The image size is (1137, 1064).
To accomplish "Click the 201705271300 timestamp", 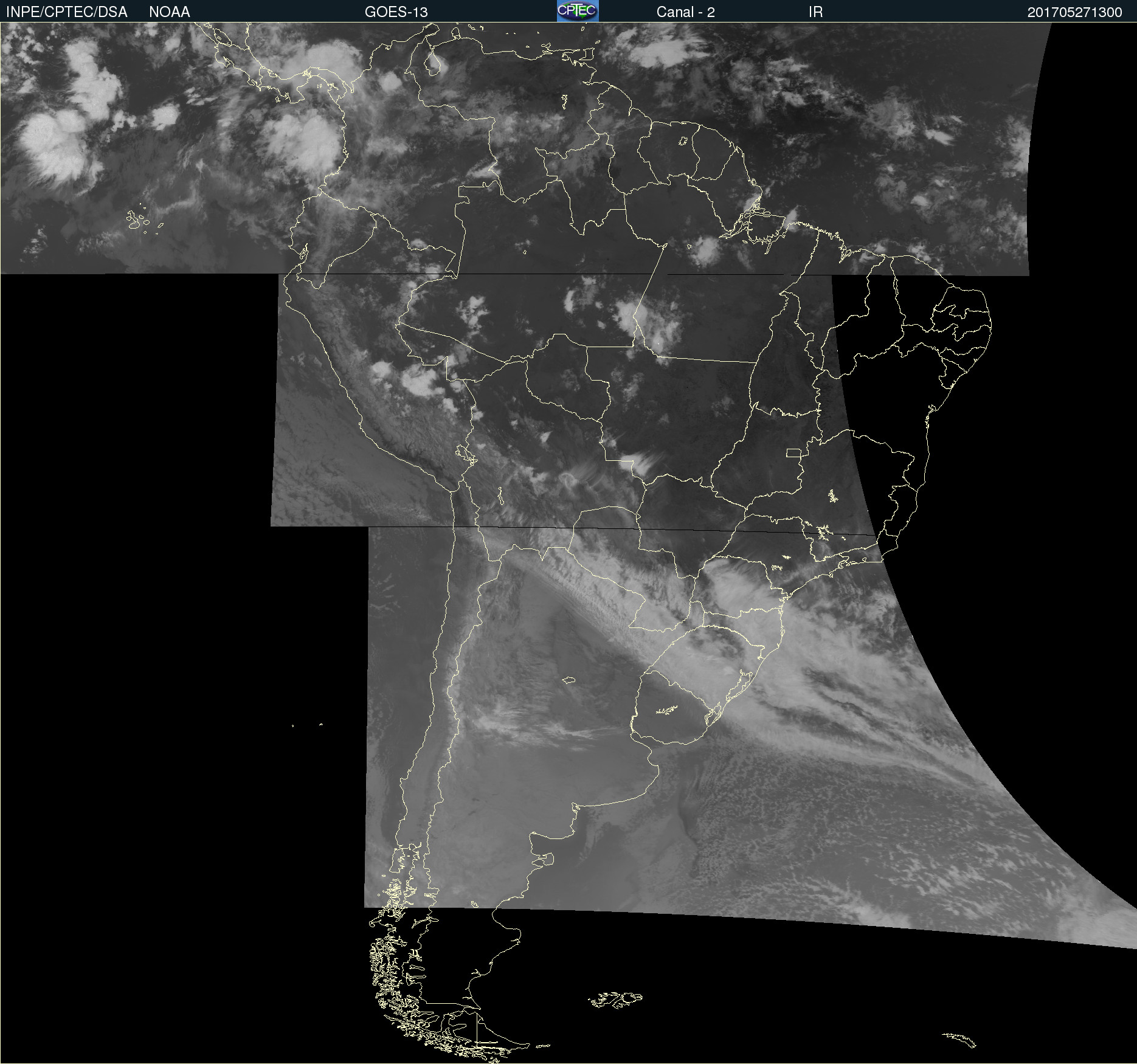I will (1074, 12).
